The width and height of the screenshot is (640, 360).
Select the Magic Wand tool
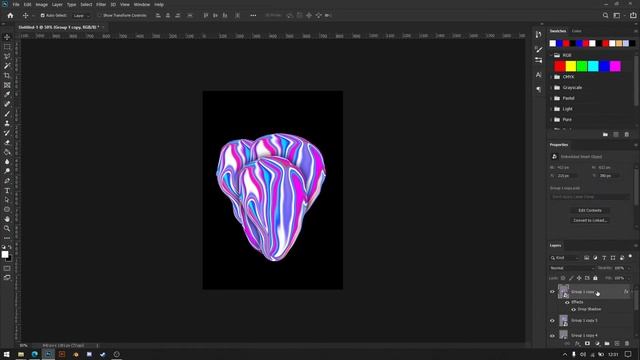tap(7, 66)
